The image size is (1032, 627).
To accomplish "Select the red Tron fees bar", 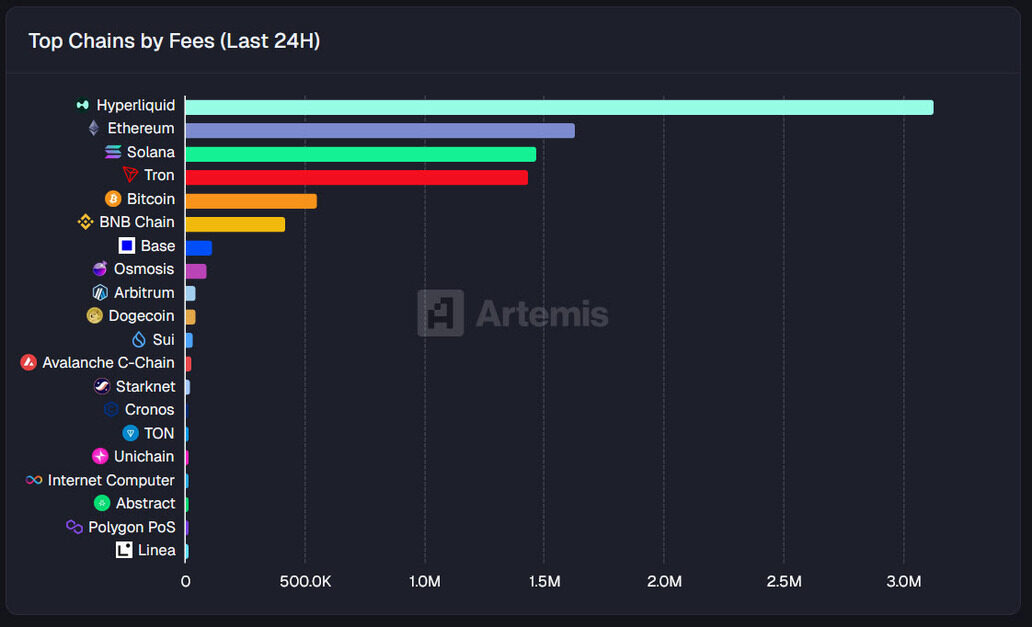I will click(357, 178).
